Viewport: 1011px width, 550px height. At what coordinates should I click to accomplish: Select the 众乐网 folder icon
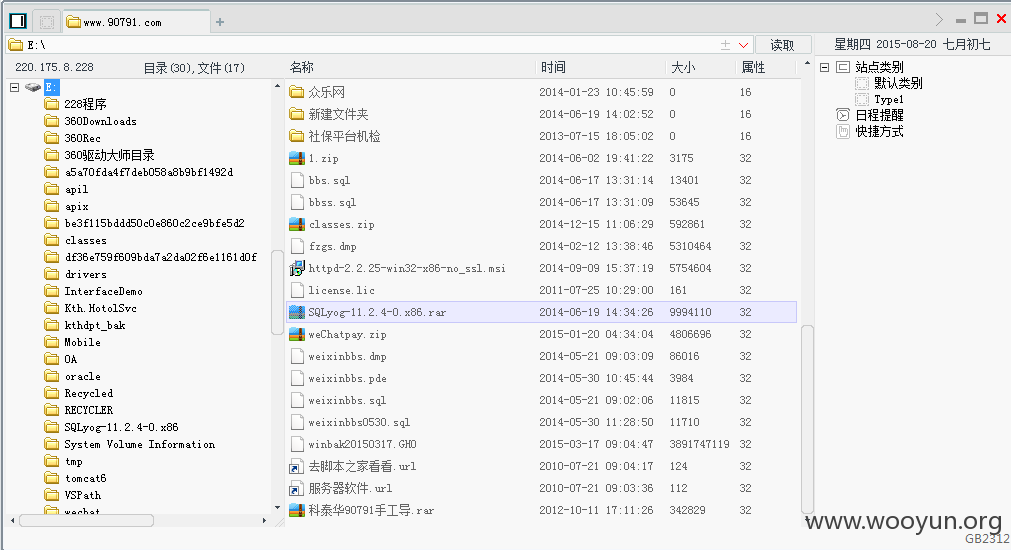pyautogui.click(x=297, y=92)
